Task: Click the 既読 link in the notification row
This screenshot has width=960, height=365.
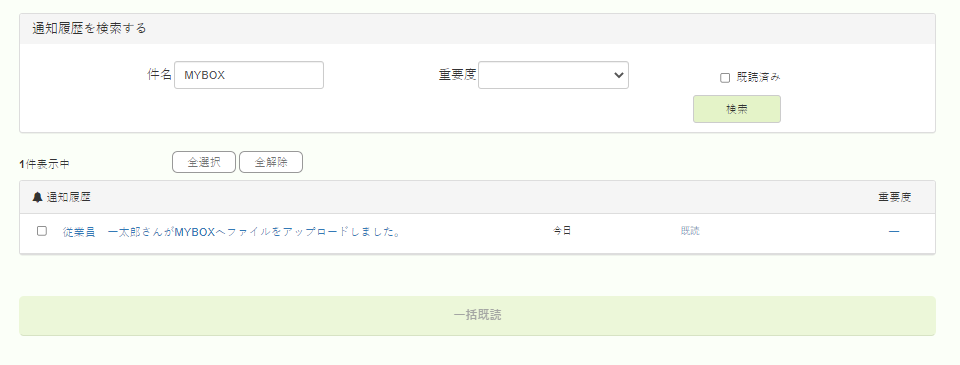Action: (x=690, y=231)
